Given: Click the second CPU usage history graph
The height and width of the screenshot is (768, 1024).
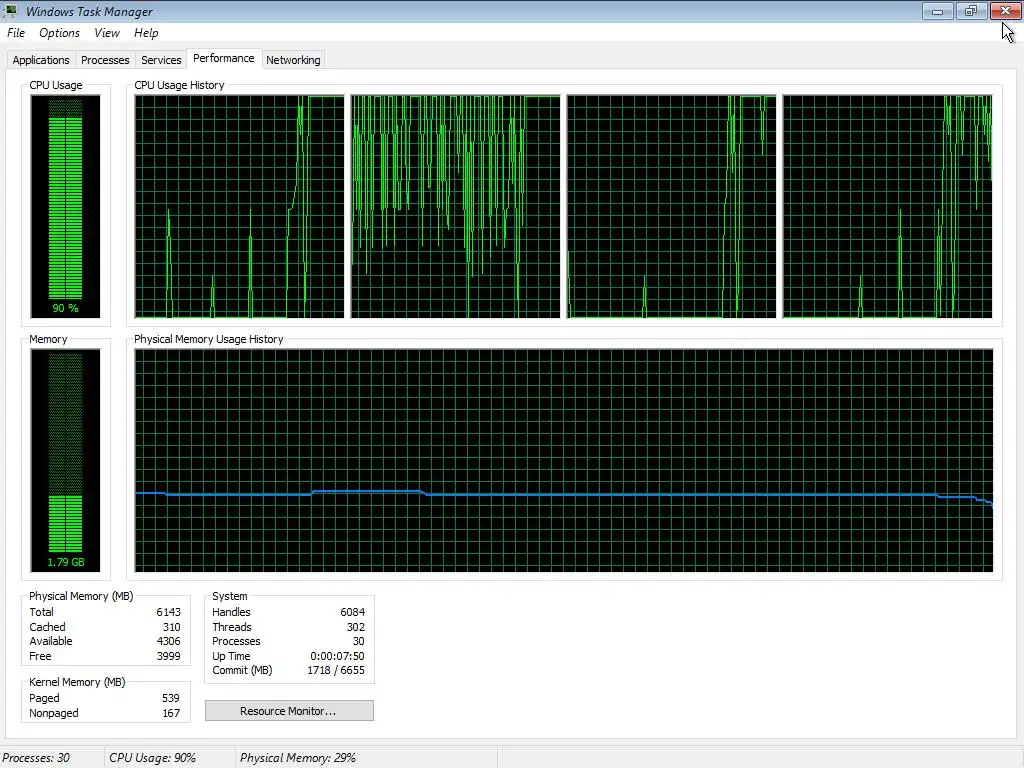Looking at the screenshot, I should pyautogui.click(x=455, y=206).
